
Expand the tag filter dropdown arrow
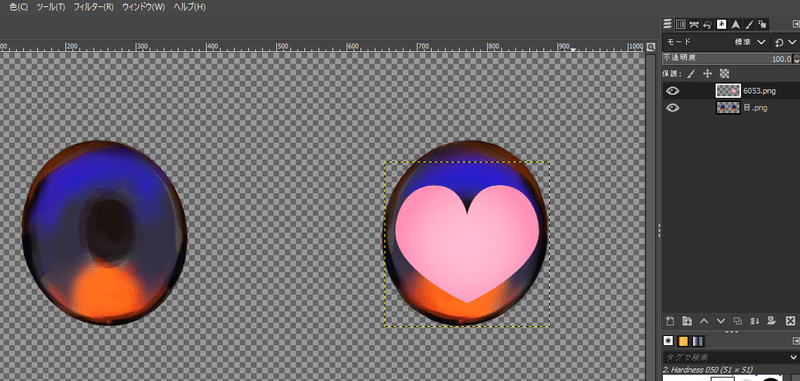point(793,357)
